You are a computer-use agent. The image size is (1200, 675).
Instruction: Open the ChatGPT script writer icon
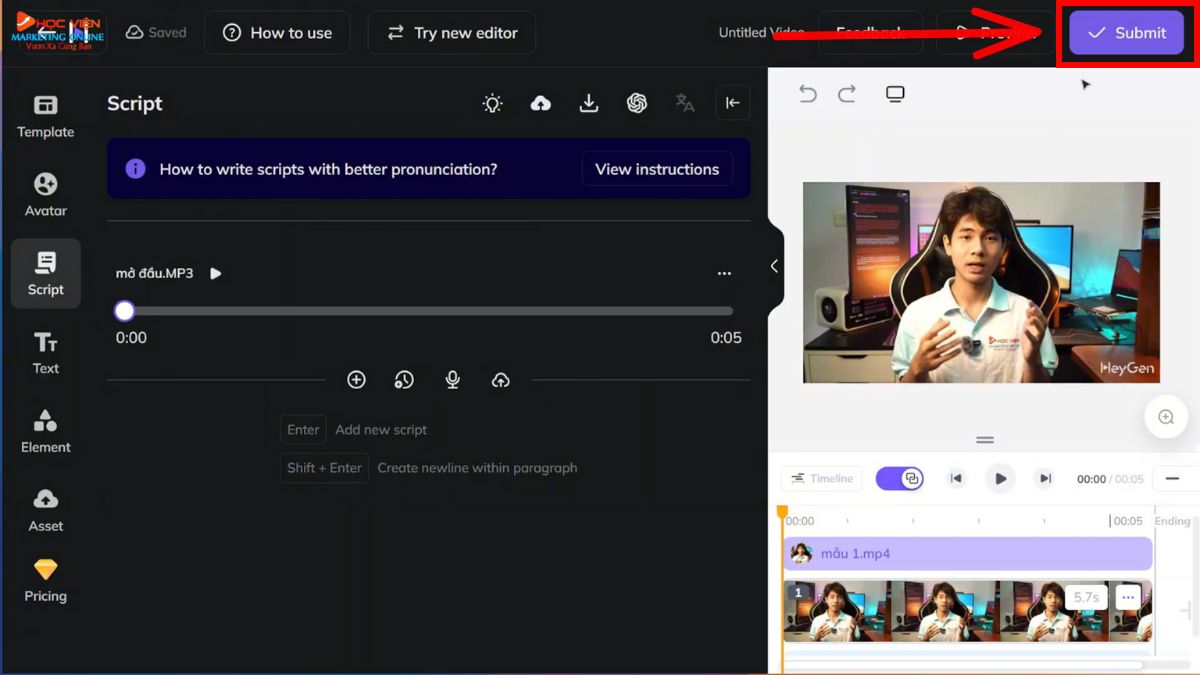[x=637, y=103]
